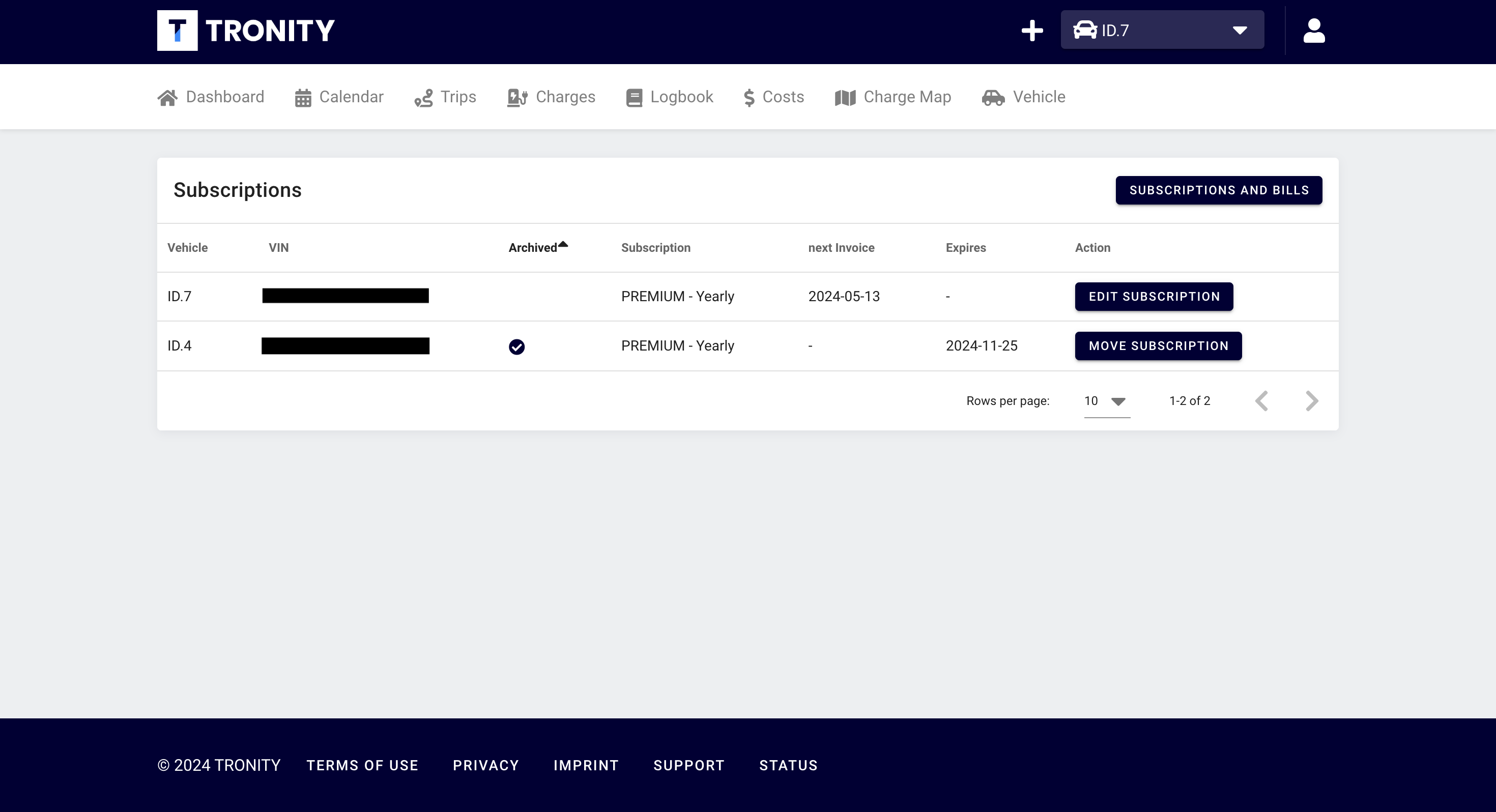
Task: Open the Status footer link
Action: (788, 766)
